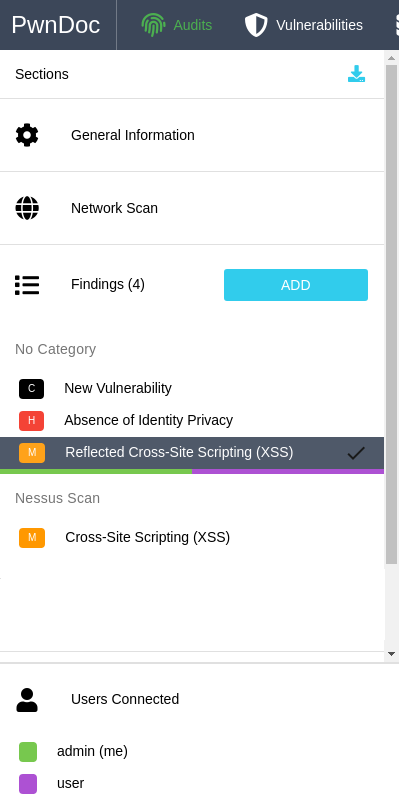Click the Findings list icon
Screen dimensions: 399x803
(x=27, y=285)
